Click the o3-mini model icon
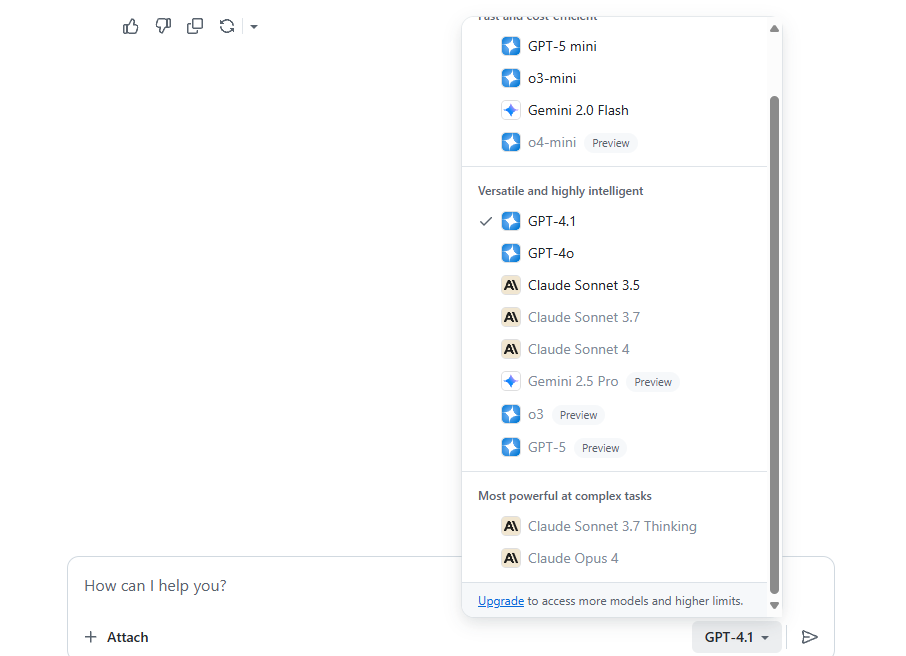The width and height of the screenshot is (906, 656). click(x=511, y=78)
